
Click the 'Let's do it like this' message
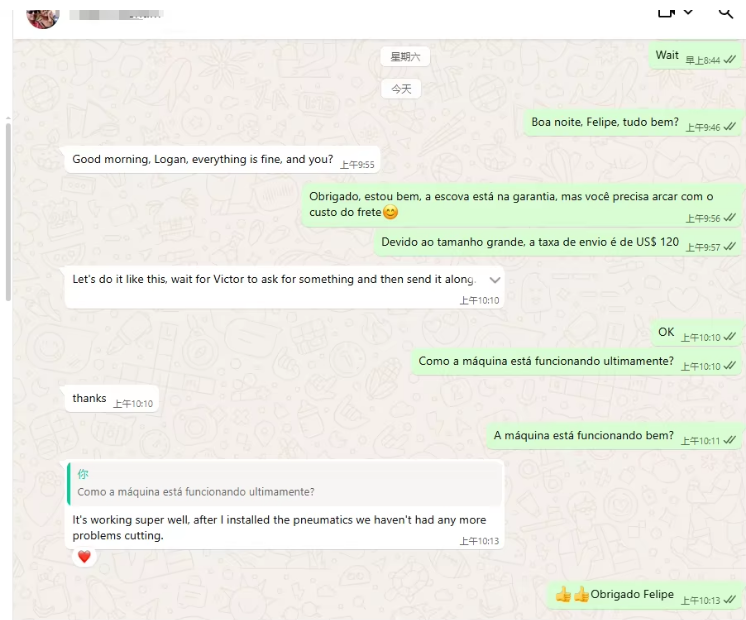click(x=285, y=288)
